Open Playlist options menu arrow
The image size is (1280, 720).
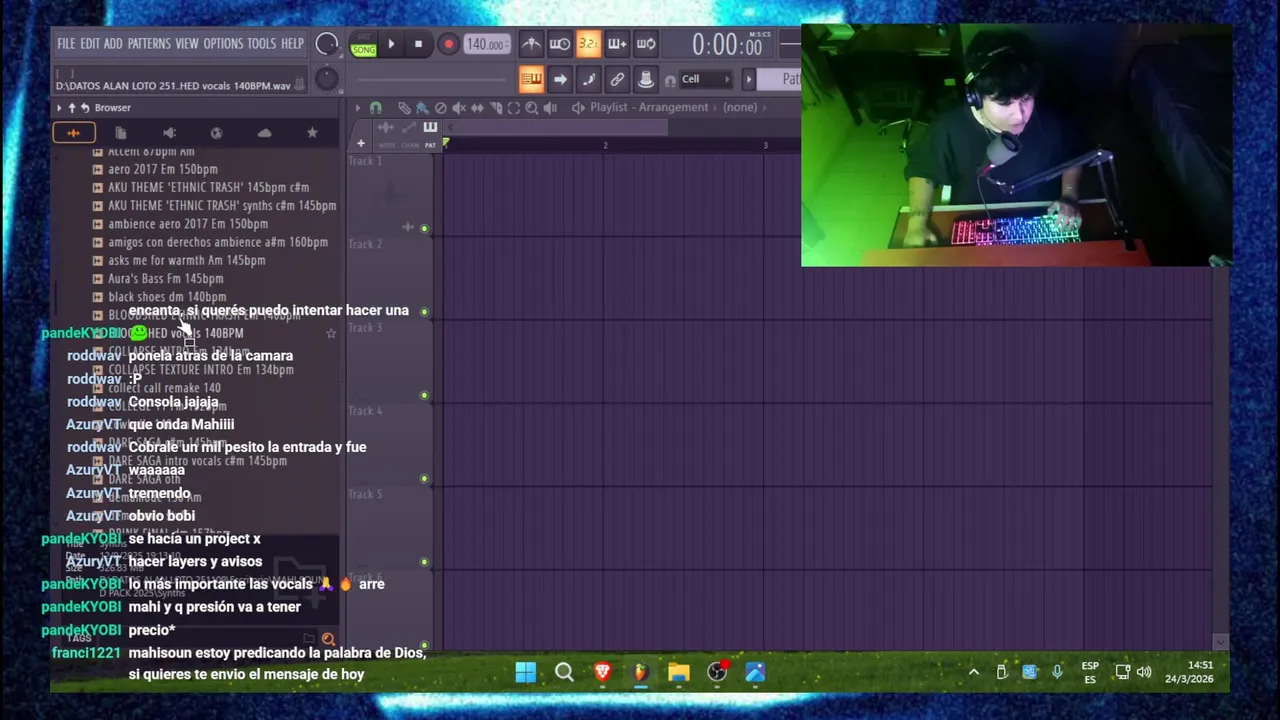point(357,107)
